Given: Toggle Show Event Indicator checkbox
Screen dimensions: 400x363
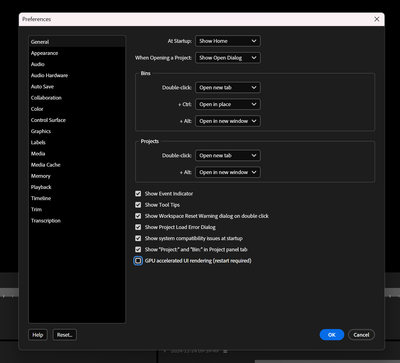Looking at the screenshot, I should [138, 194].
